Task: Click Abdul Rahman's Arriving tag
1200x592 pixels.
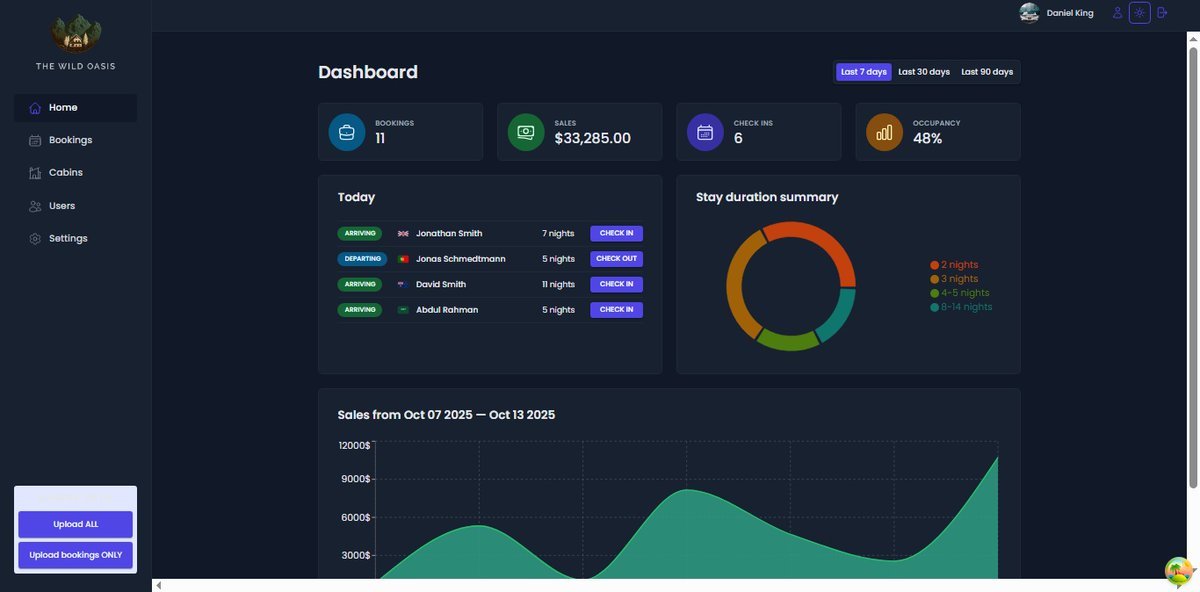Action: click(360, 310)
